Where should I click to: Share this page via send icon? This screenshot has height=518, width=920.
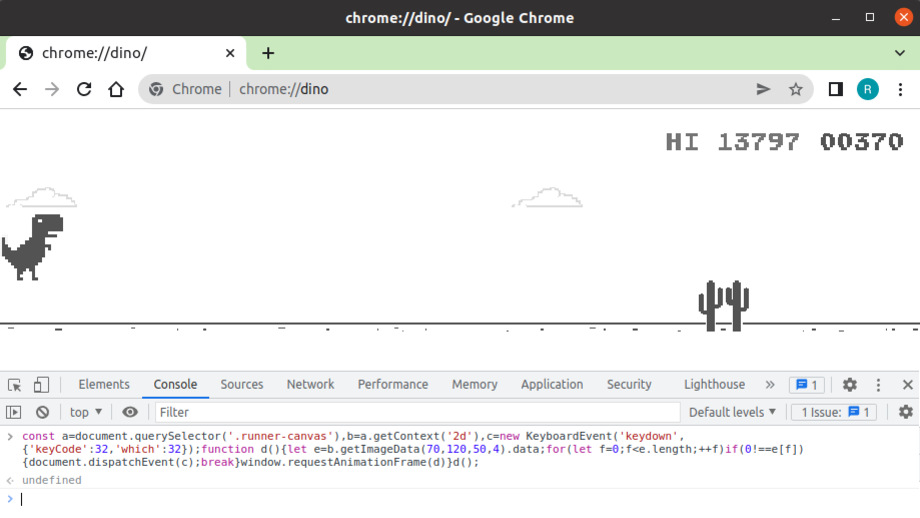tap(763, 89)
